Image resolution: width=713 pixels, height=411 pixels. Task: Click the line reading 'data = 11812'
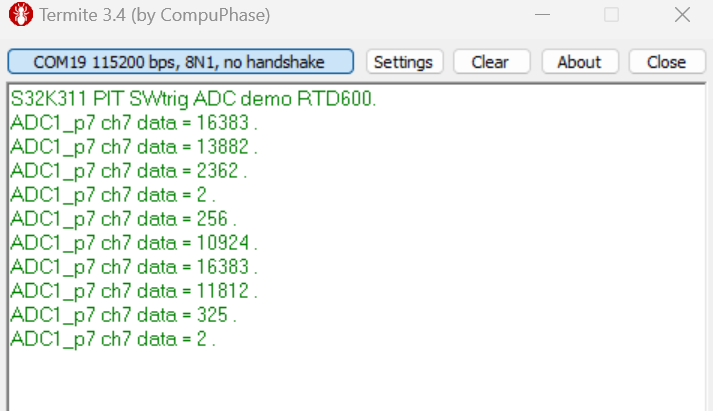pyautogui.click(x=134, y=291)
